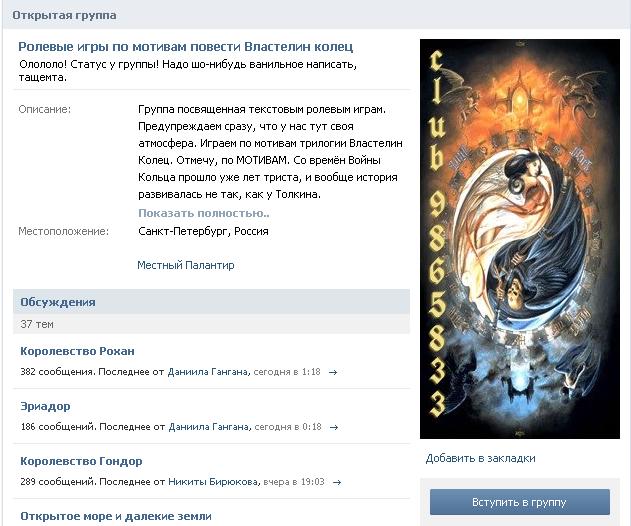This screenshot has width=631, height=526.
Task: Open Даниила Гангана profile in Эриадор row
Action: (208, 427)
